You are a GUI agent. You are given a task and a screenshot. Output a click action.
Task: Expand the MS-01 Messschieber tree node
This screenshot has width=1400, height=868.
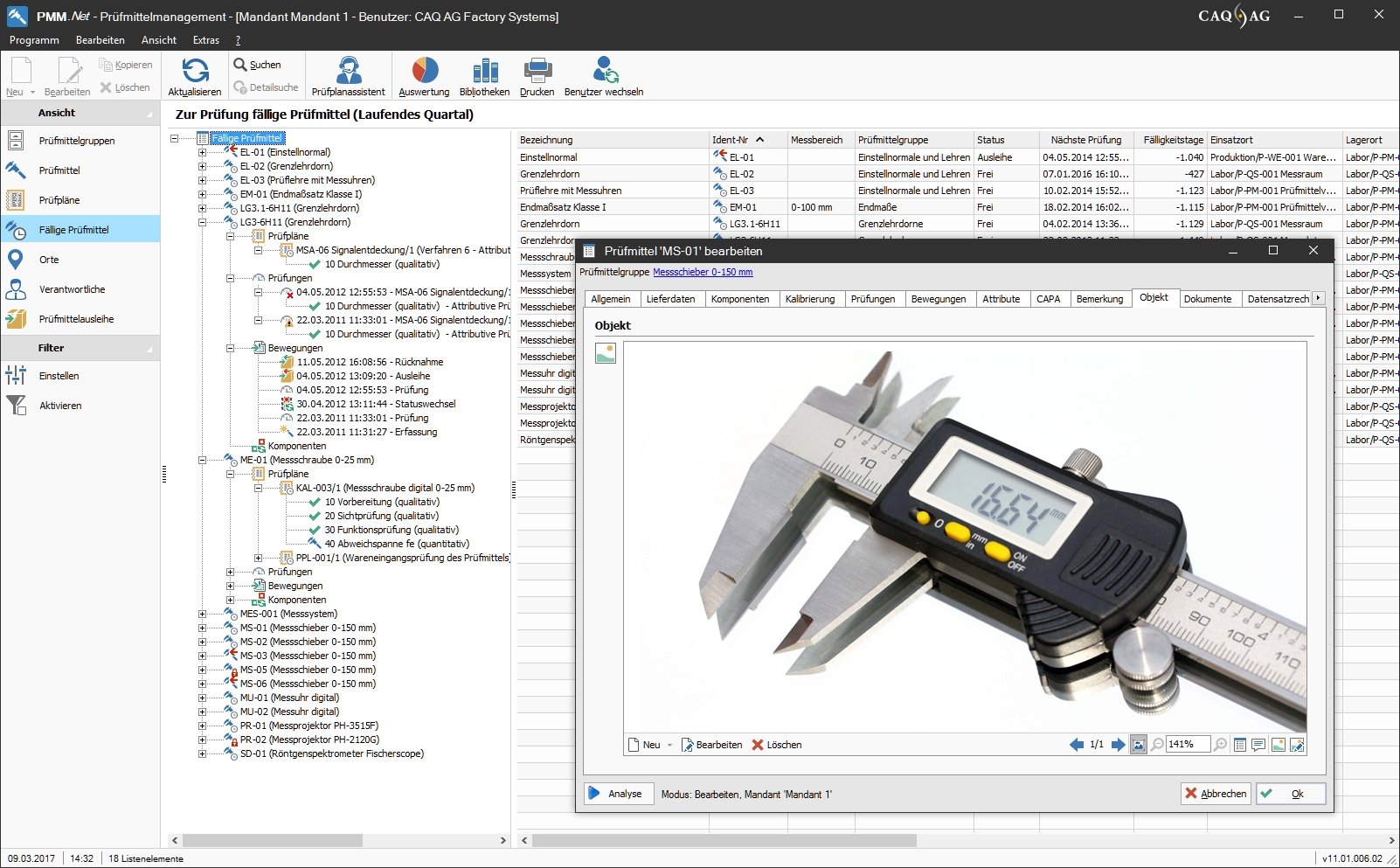point(202,628)
